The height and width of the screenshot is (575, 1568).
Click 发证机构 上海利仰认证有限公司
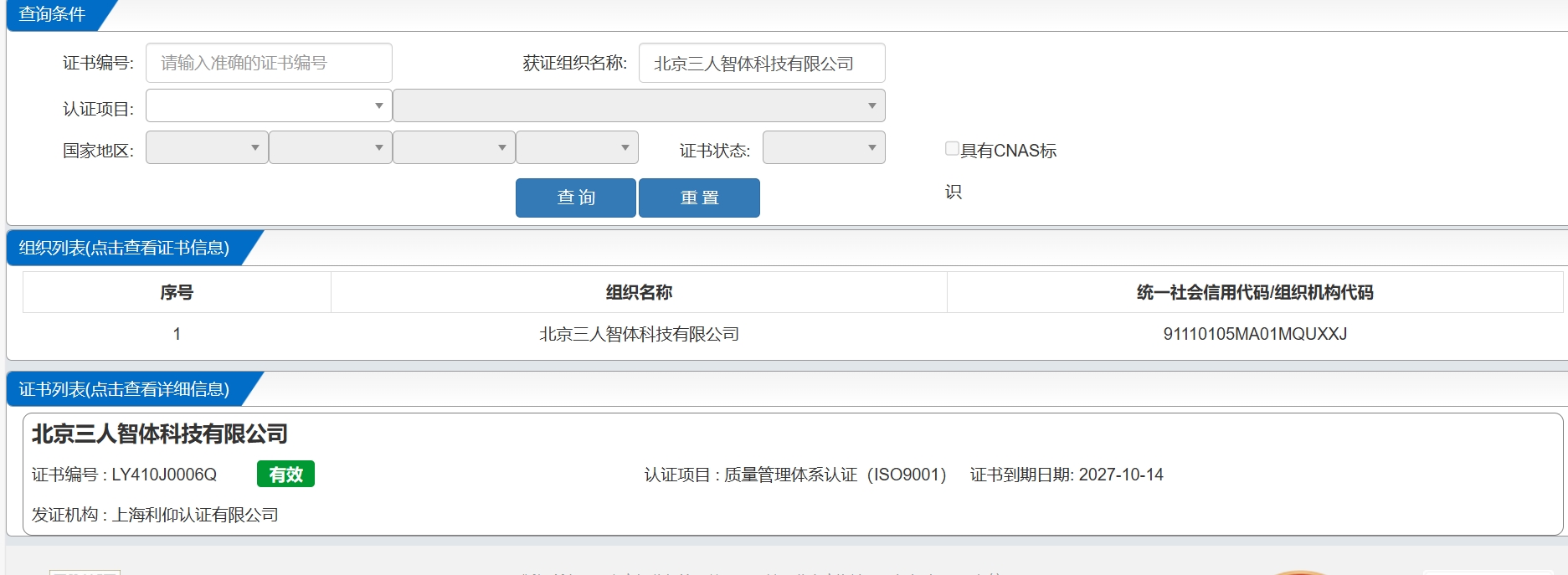155,515
